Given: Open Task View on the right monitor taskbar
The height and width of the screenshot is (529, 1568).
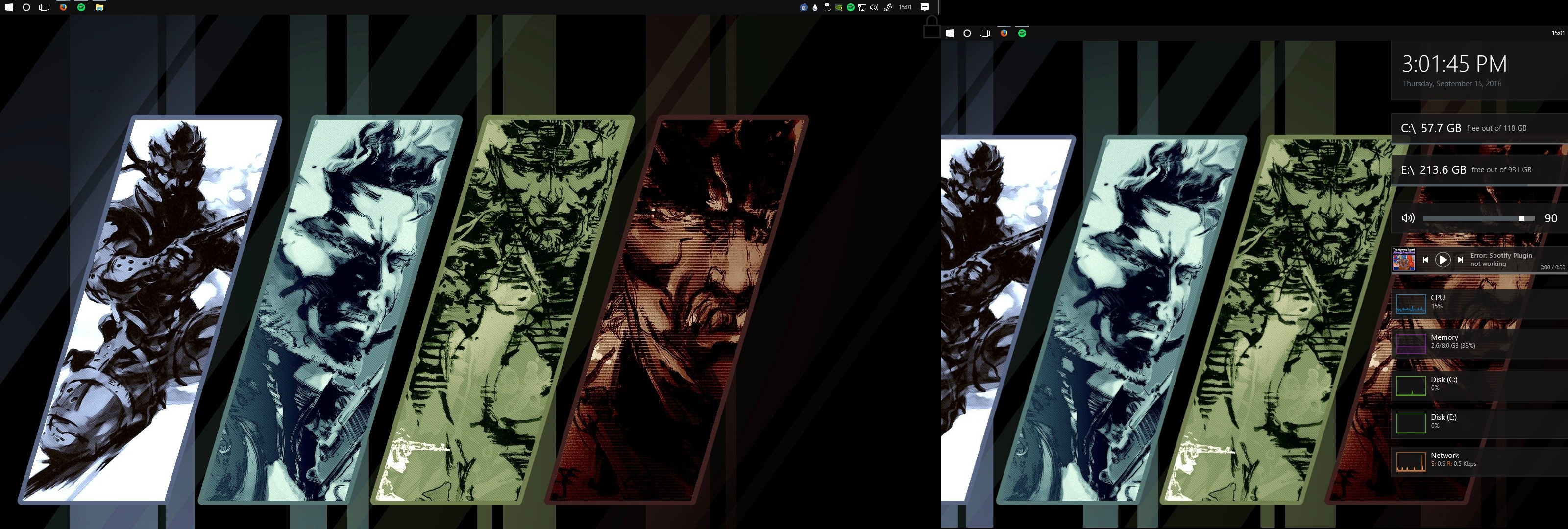Looking at the screenshot, I should coord(985,33).
